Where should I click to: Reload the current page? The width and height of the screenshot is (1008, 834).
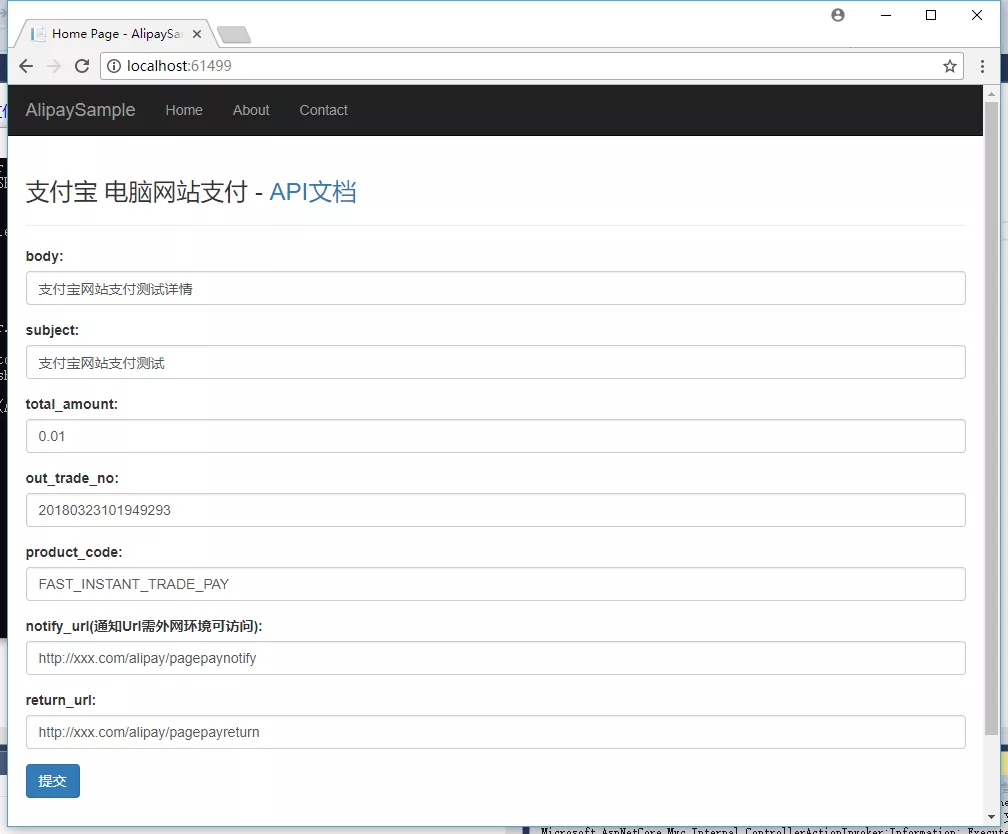[x=83, y=66]
